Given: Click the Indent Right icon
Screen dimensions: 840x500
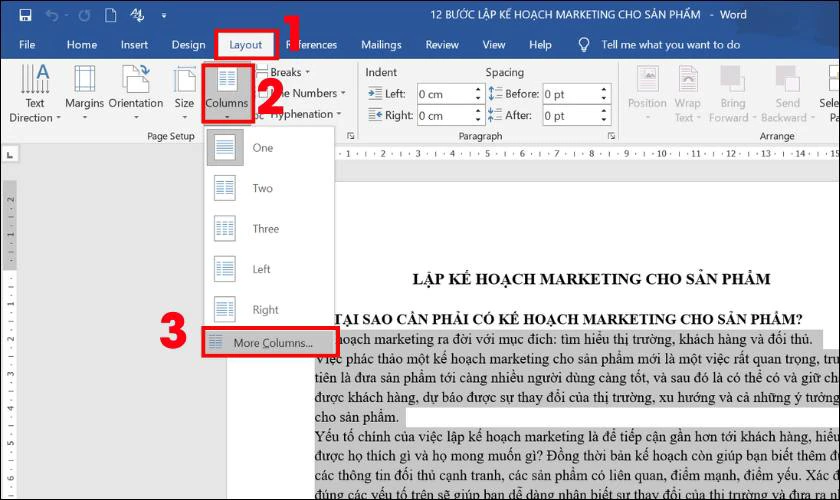Looking at the screenshot, I should coord(375,115).
